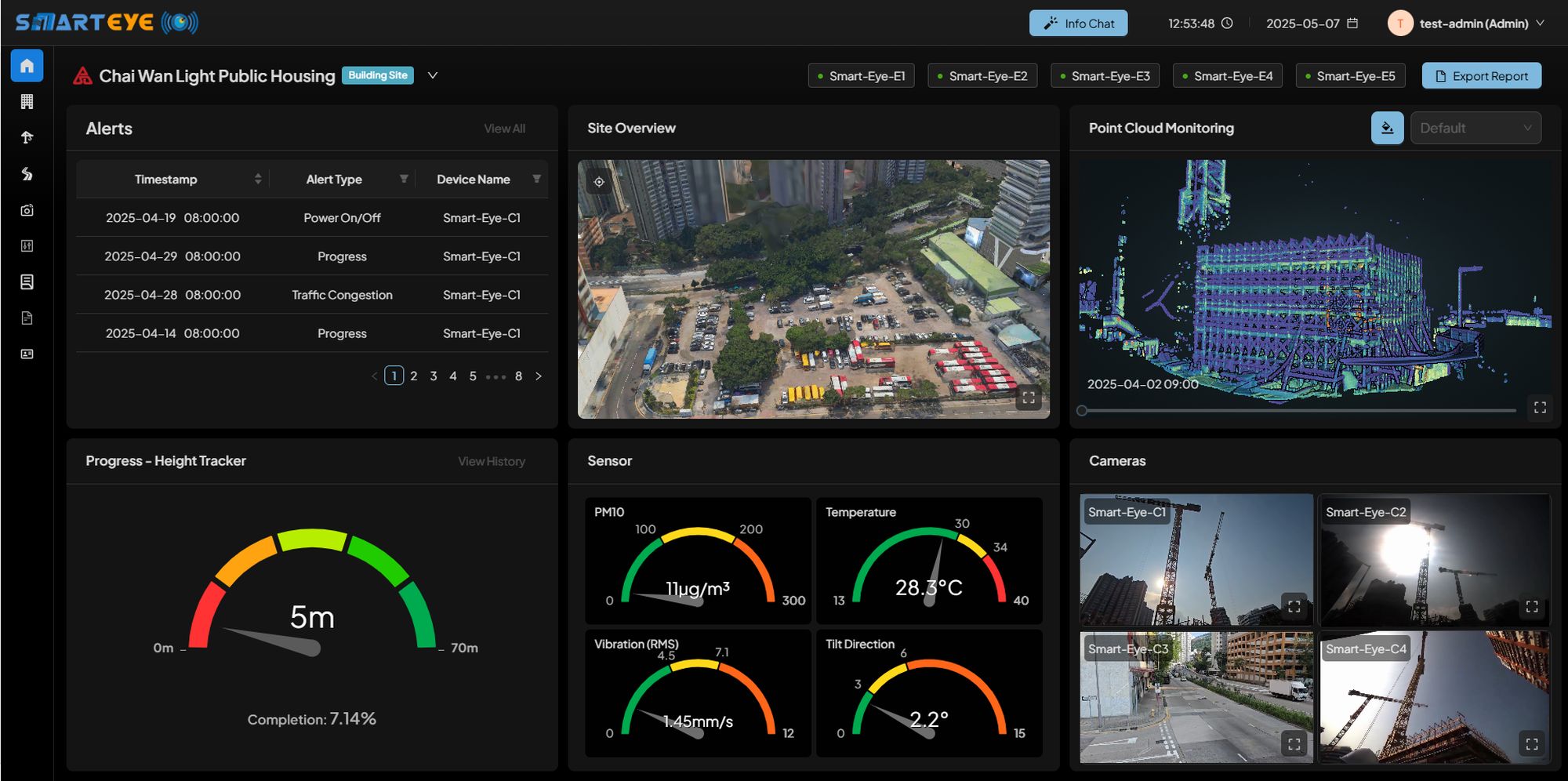Viewport: 1568px width, 781px height.
Task: Click the paint bucket color mode icon
Action: coord(1387,128)
